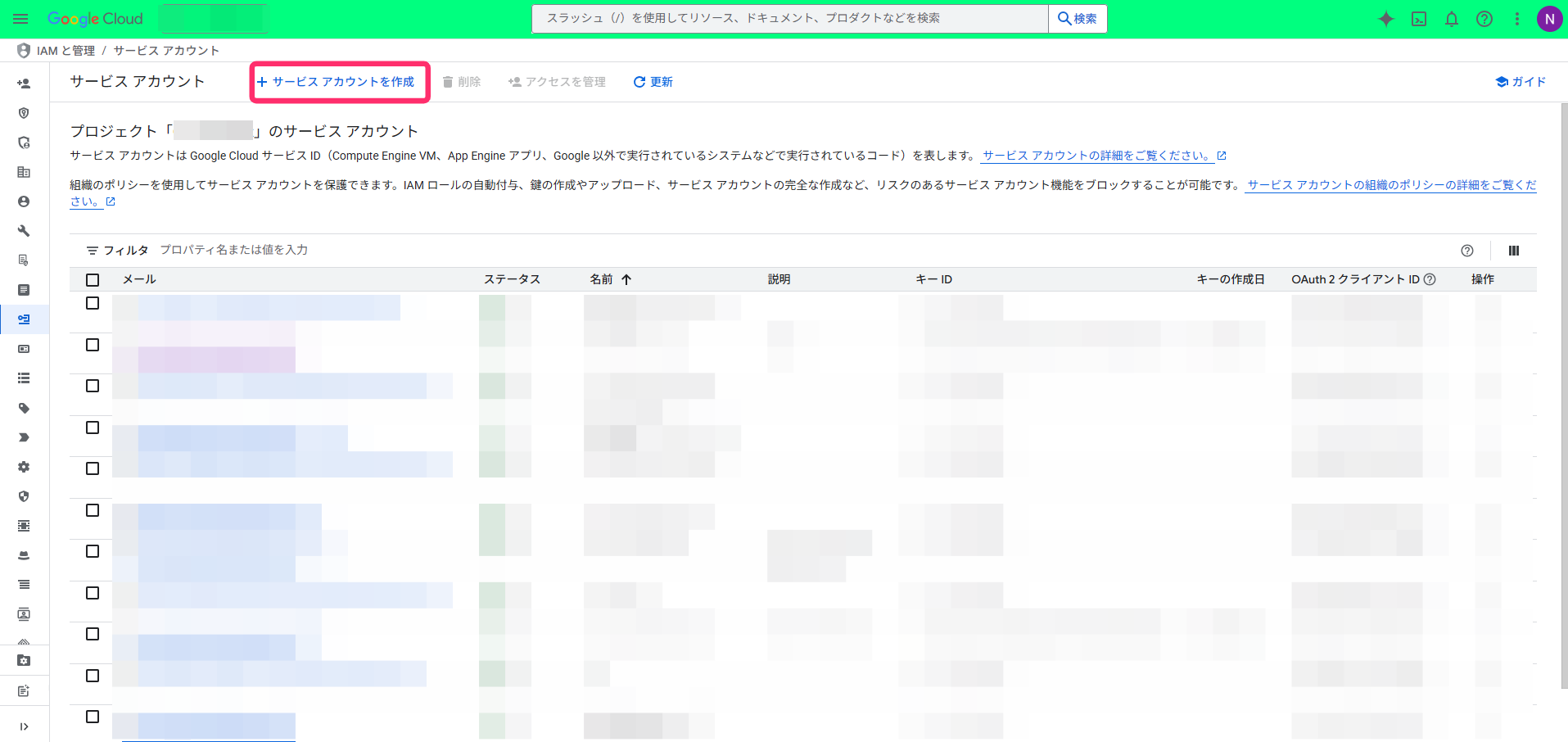Toggle the select-all checkbox in table header

coord(93,280)
